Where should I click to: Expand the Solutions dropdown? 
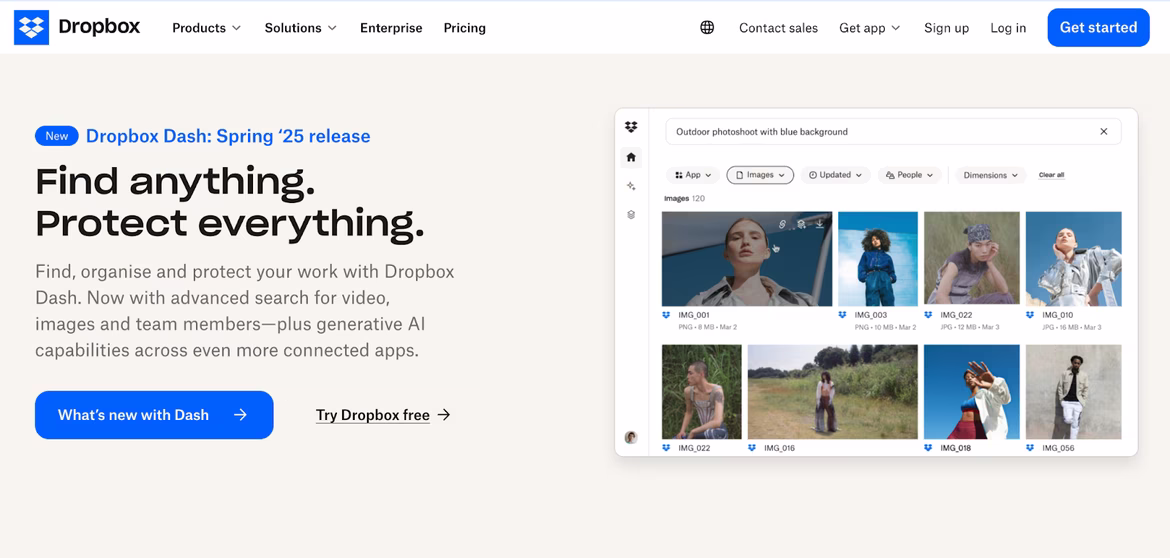[300, 28]
